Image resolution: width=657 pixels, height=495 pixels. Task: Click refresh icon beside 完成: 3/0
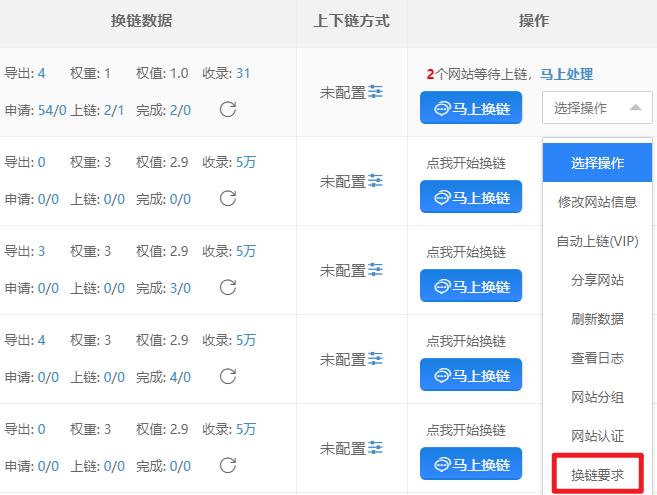click(228, 287)
